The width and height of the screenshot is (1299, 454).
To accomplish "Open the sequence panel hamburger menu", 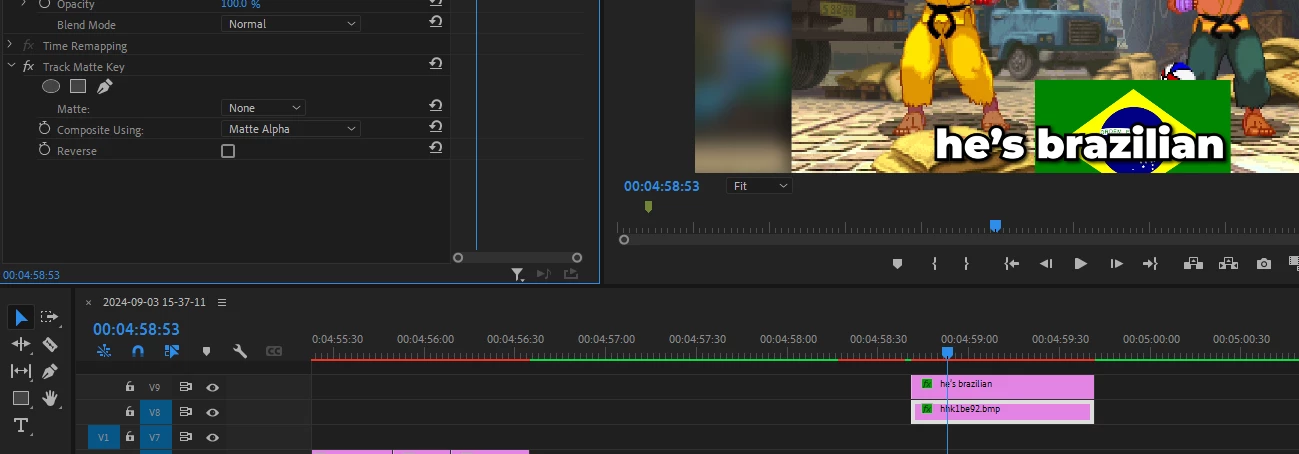I will pyautogui.click(x=222, y=302).
